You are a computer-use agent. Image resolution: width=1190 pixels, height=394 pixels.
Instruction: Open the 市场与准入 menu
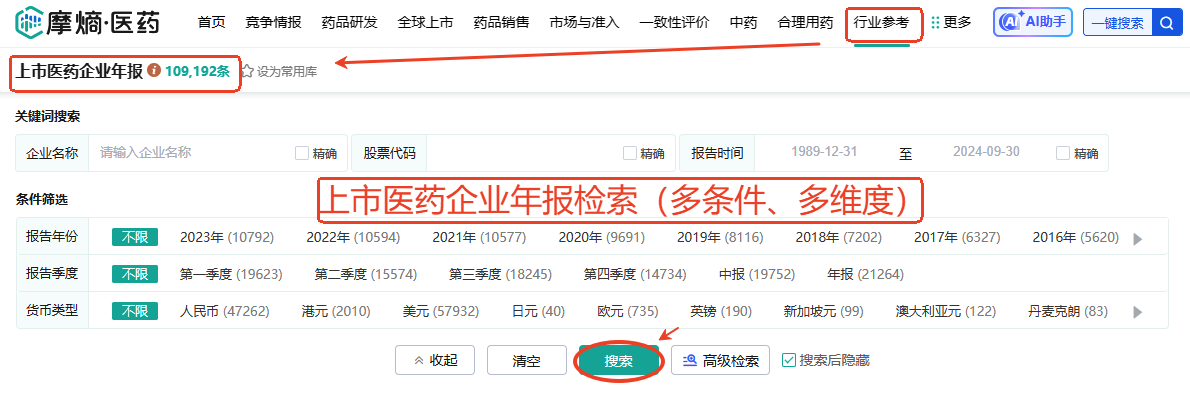[584, 23]
